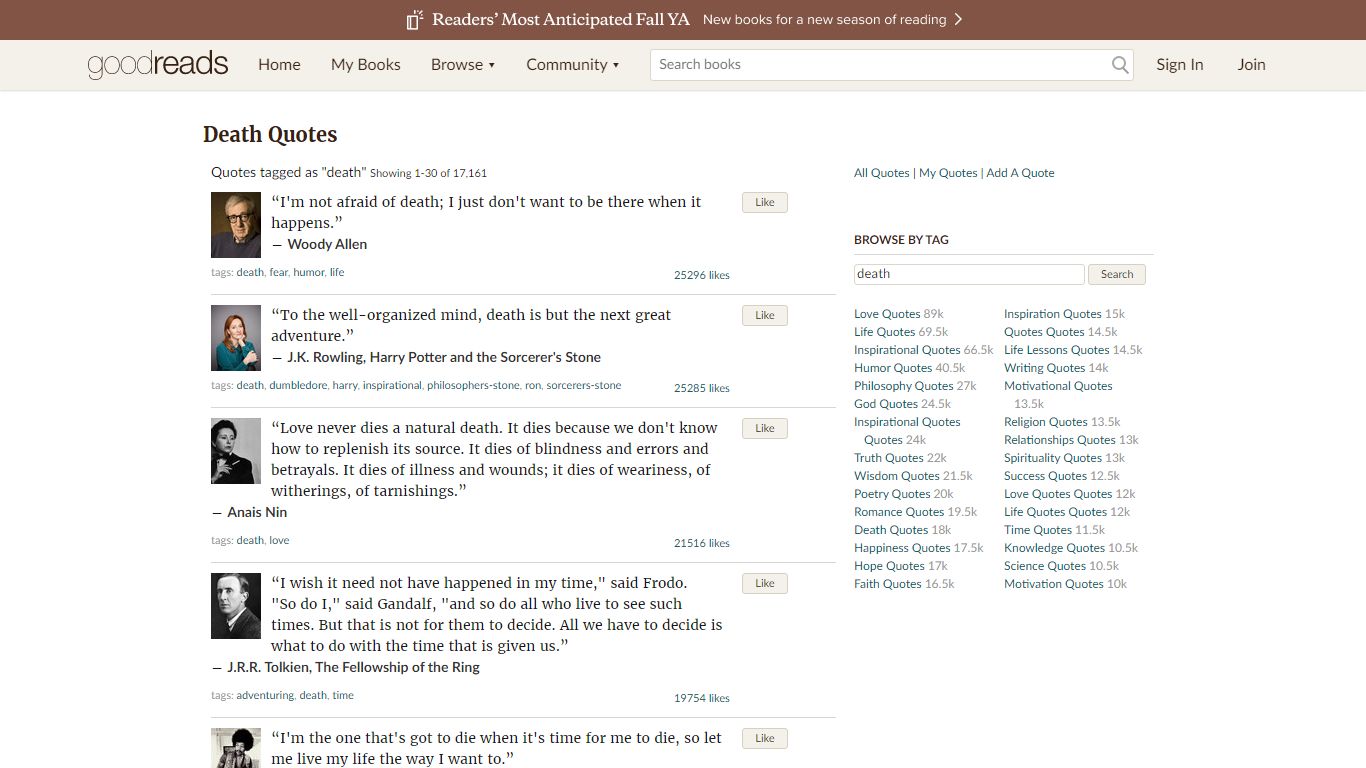The height and width of the screenshot is (768, 1366).
Task: Open the My Quotes link
Action: pyautogui.click(x=948, y=173)
